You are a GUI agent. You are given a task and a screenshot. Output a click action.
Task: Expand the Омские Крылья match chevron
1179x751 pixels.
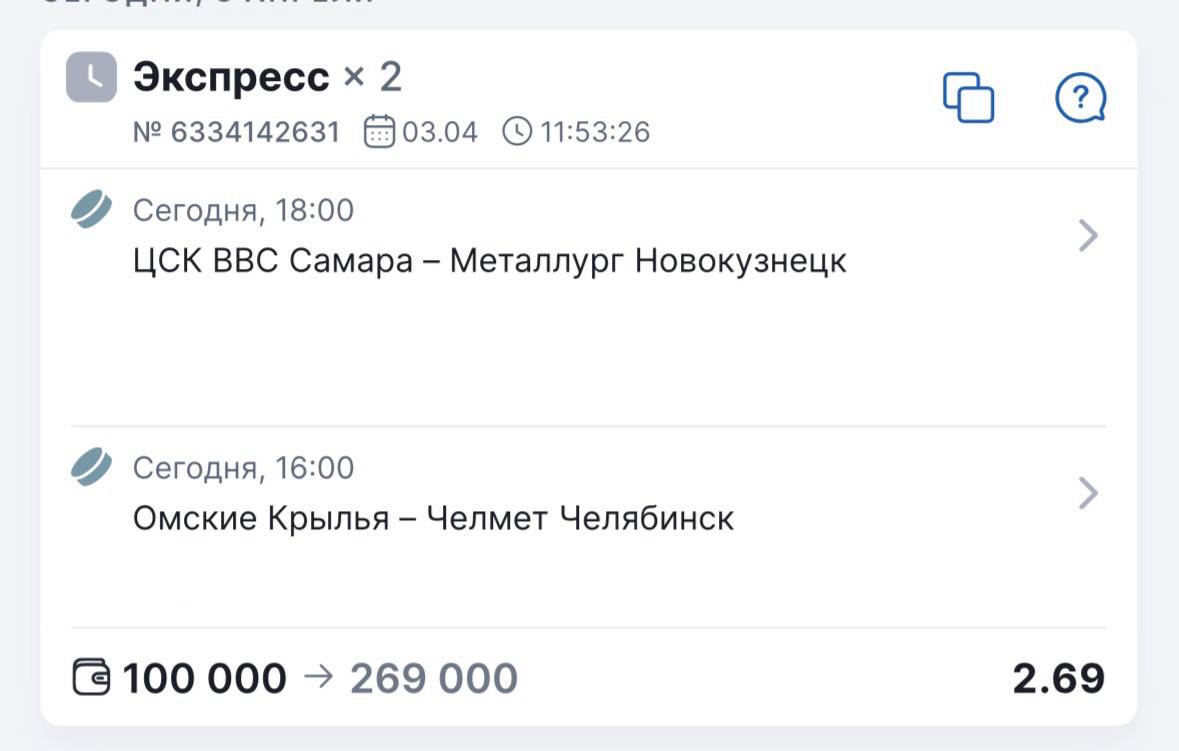tap(1088, 493)
